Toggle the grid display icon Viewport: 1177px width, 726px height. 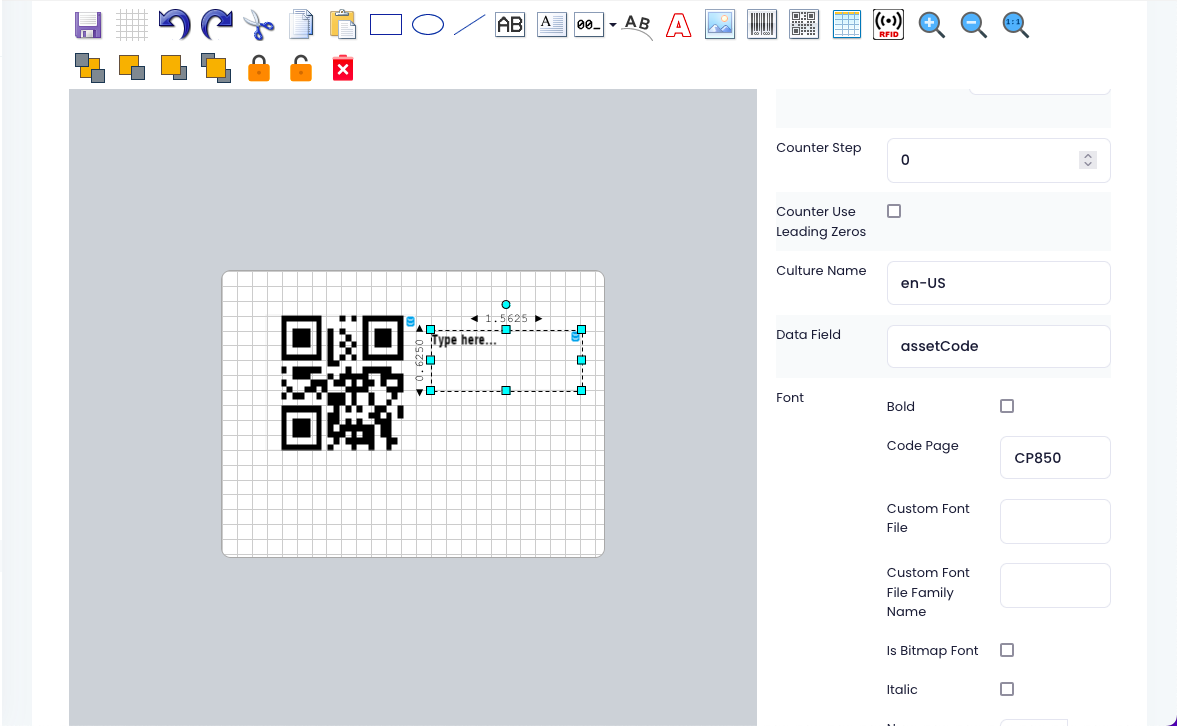(131, 25)
